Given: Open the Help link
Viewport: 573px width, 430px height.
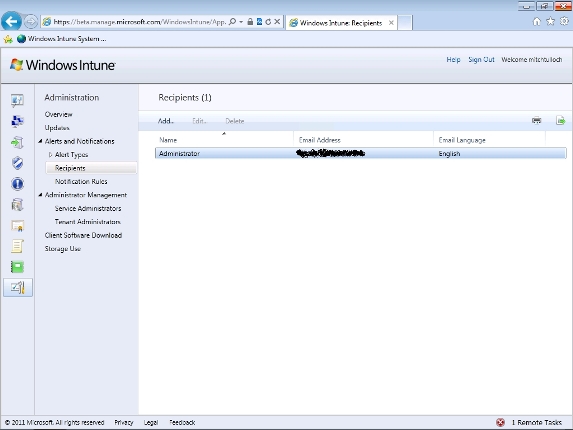Looking at the screenshot, I should pos(453,60).
